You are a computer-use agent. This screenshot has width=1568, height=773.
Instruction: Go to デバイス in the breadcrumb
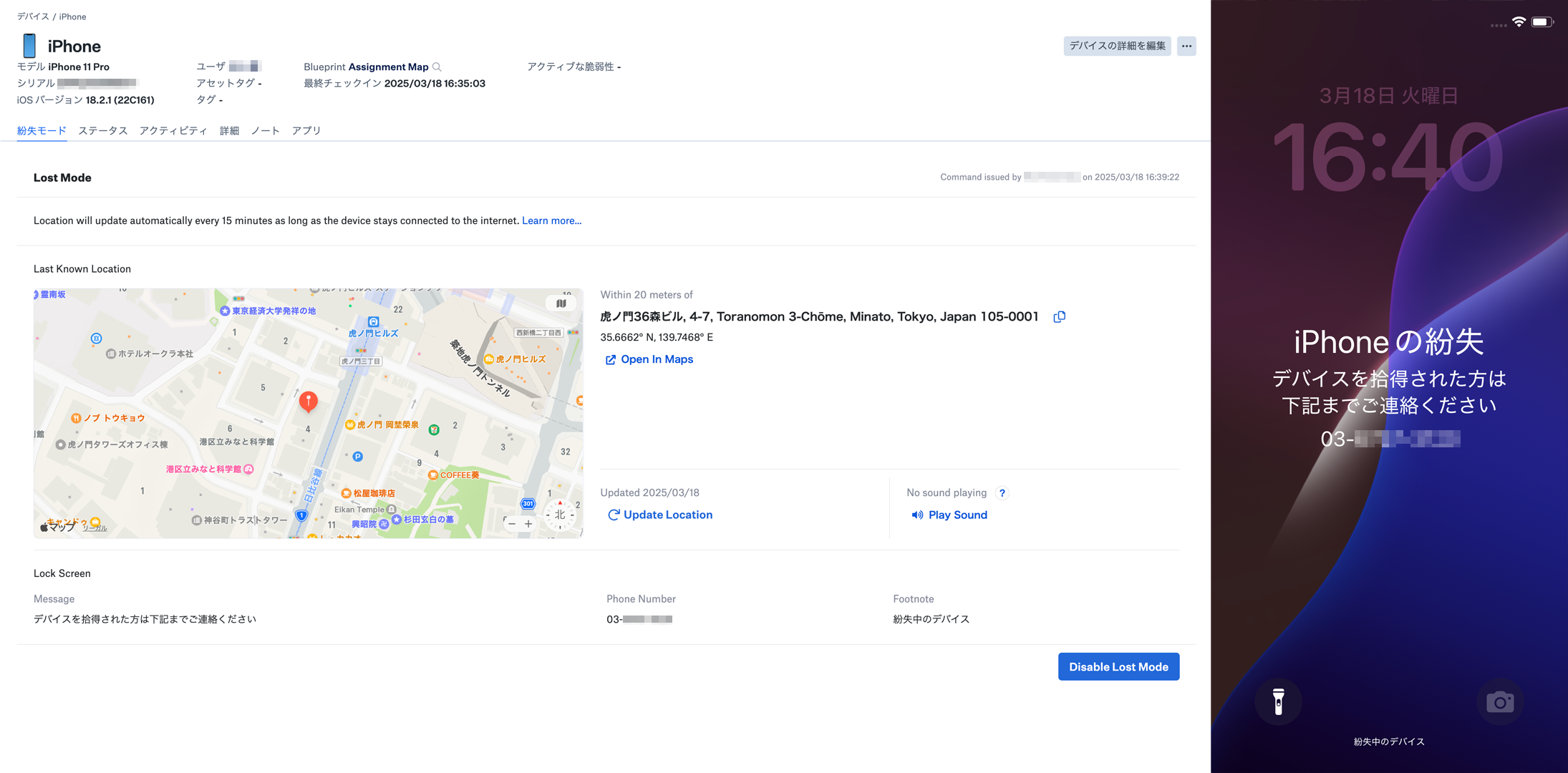pyautogui.click(x=33, y=16)
